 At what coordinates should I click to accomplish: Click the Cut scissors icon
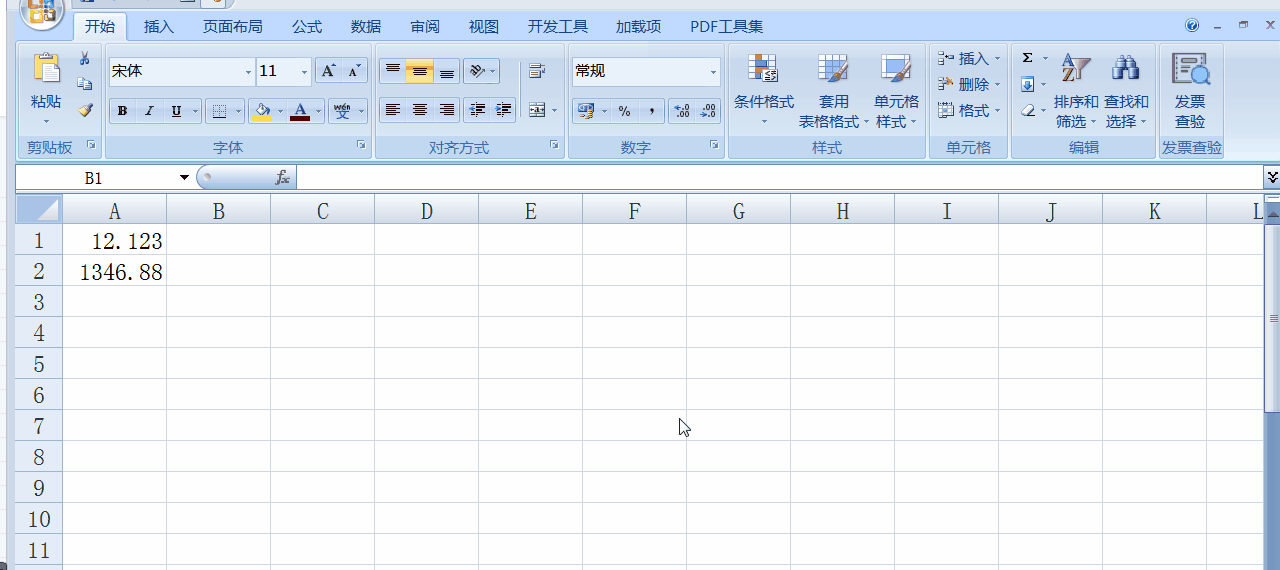point(85,59)
